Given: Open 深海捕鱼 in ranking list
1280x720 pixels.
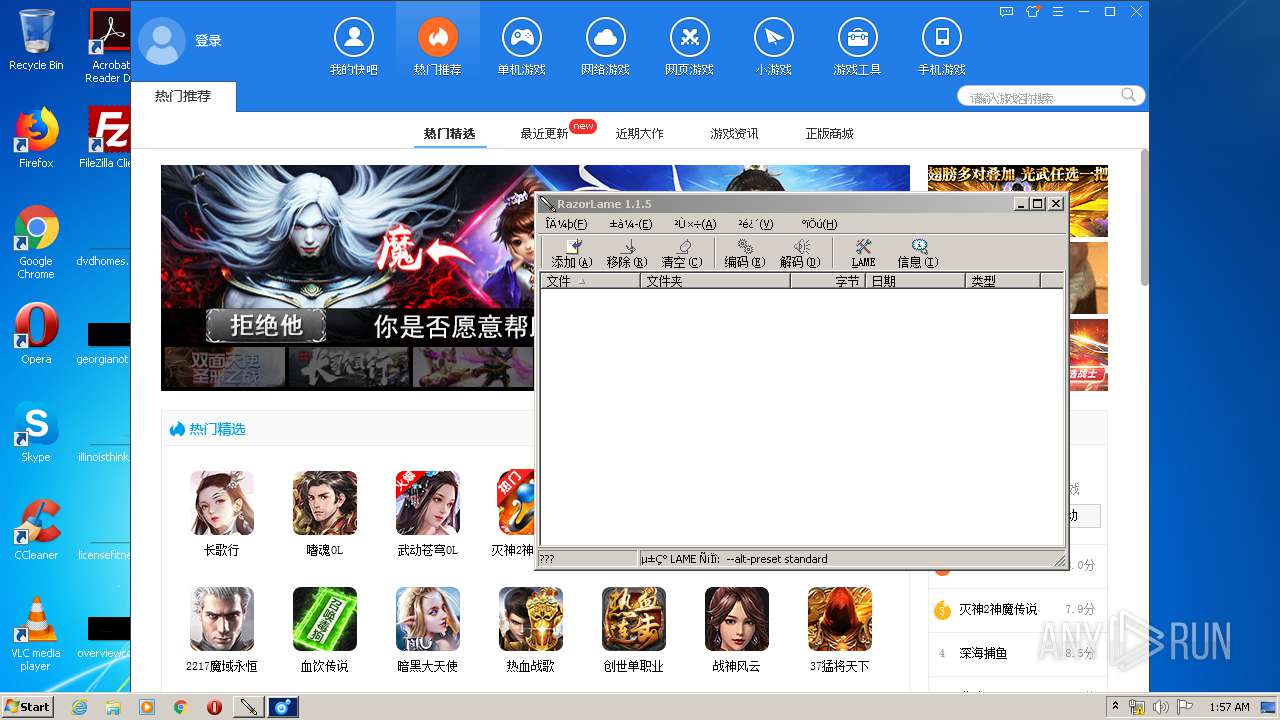Looking at the screenshot, I should click(983, 653).
